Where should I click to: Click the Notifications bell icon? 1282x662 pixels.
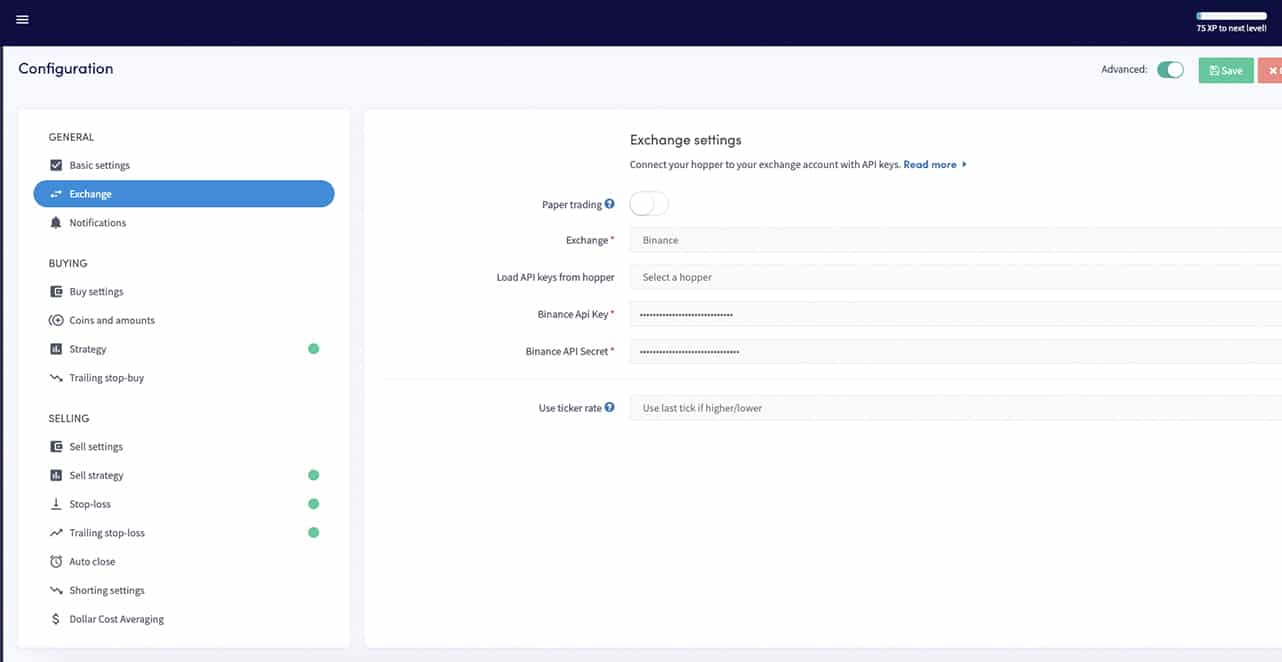[x=56, y=223]
